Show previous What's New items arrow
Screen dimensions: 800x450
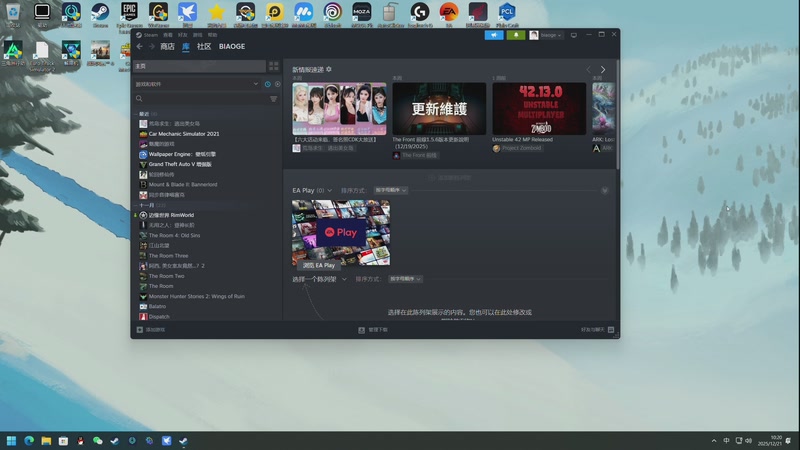pos(588,69)
